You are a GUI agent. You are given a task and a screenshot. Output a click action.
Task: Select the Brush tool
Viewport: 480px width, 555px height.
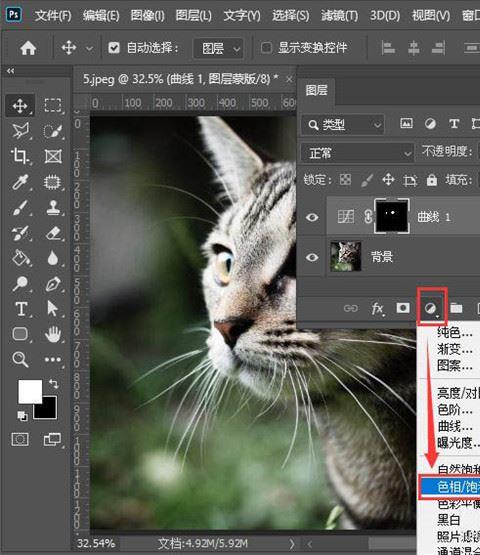tap(20, 207)
